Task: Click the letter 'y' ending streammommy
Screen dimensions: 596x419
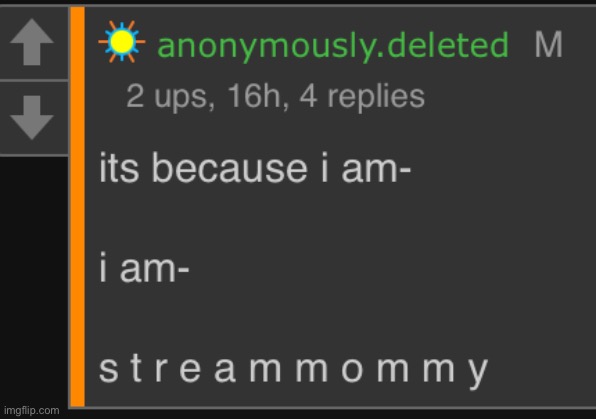Action: click(x=479, y=374)
